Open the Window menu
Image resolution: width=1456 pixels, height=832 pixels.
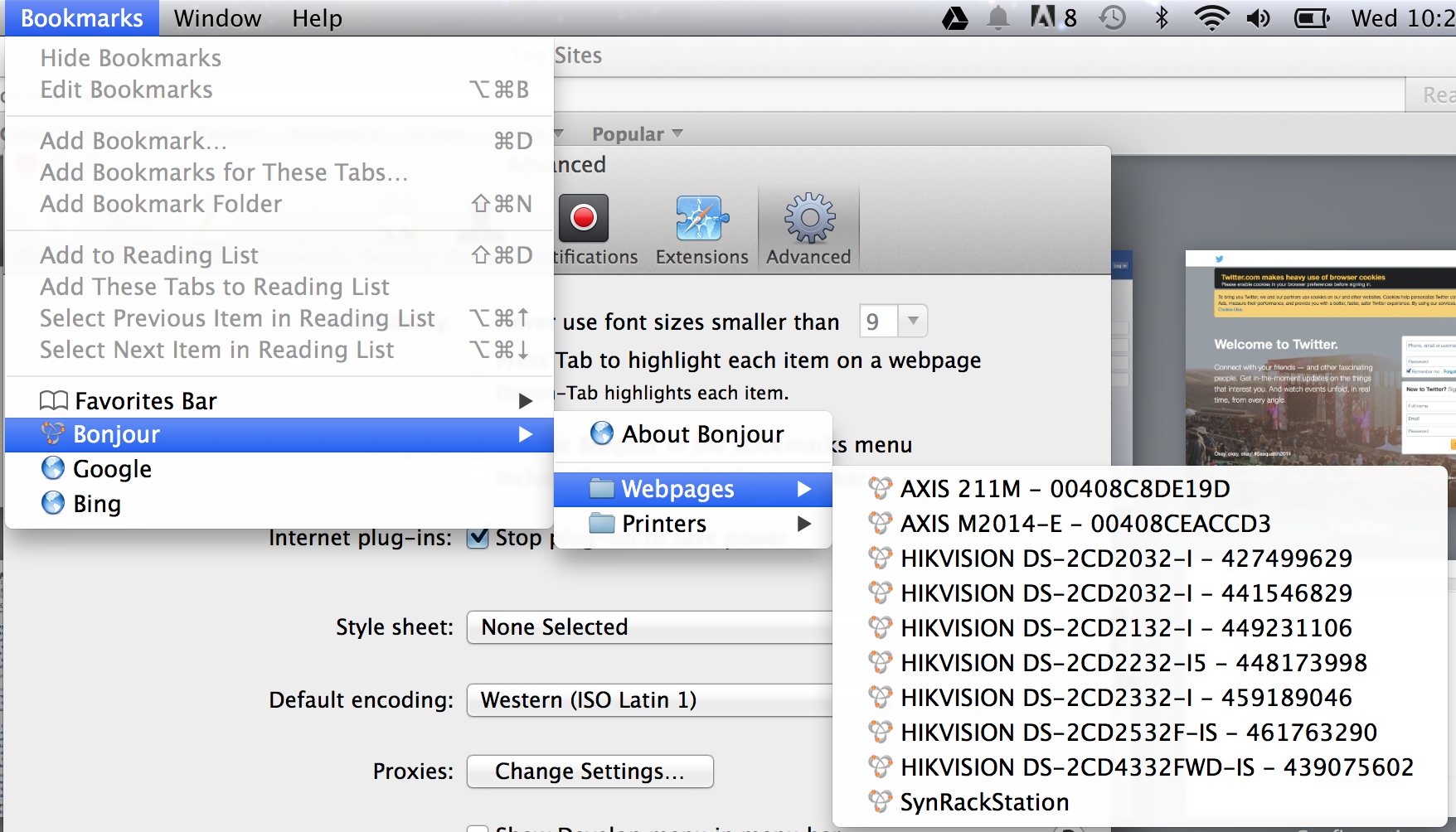[217, 18]
